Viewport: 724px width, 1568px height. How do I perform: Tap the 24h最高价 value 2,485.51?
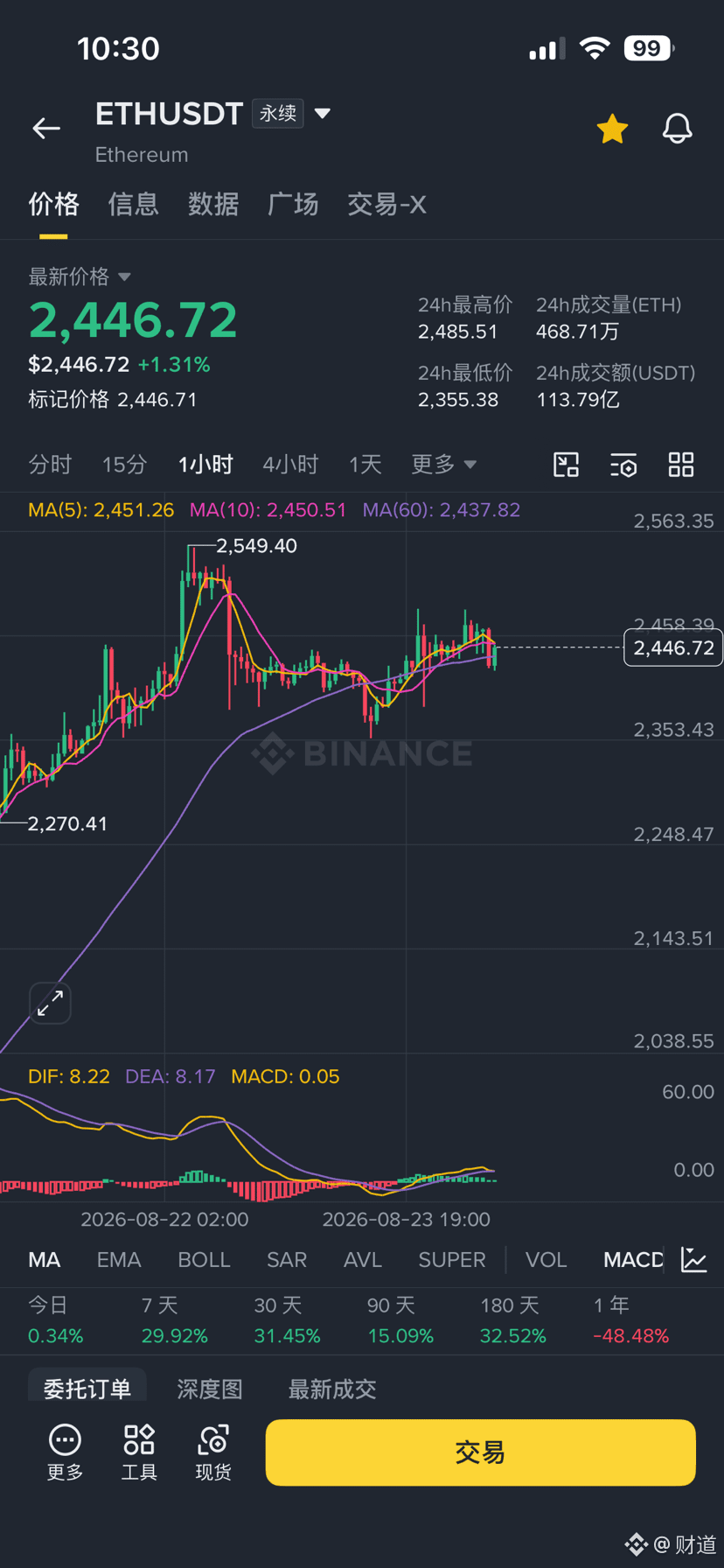click(457, 332)
